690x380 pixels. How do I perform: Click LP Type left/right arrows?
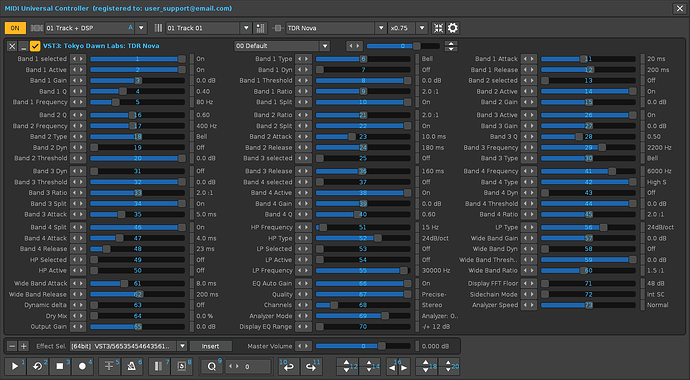click(529, 227)
